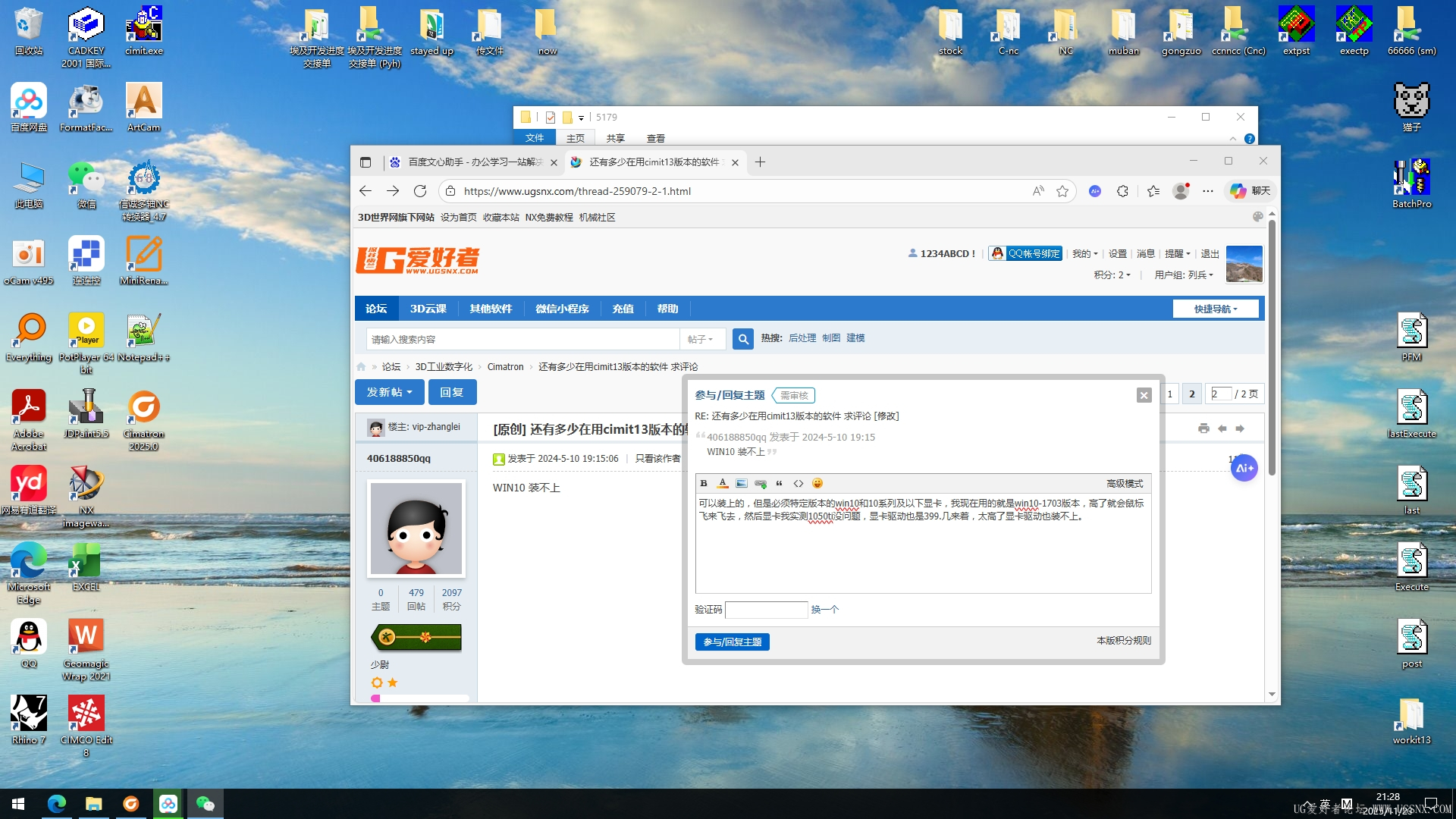
Task: Click the print icon on the post
Action: pos(1203,428)
